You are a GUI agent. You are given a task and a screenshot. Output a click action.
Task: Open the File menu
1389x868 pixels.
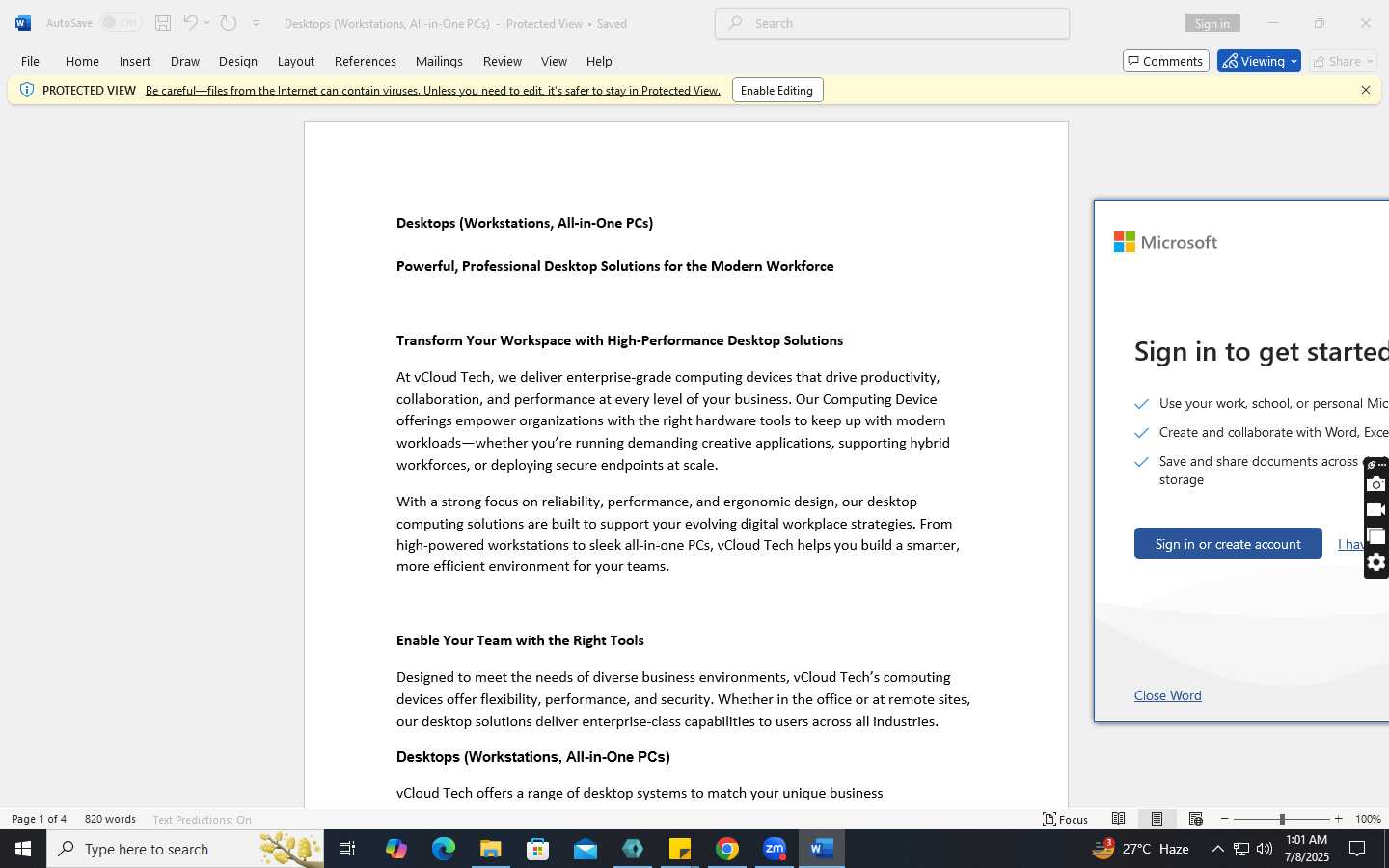click(x=30, y=61)
